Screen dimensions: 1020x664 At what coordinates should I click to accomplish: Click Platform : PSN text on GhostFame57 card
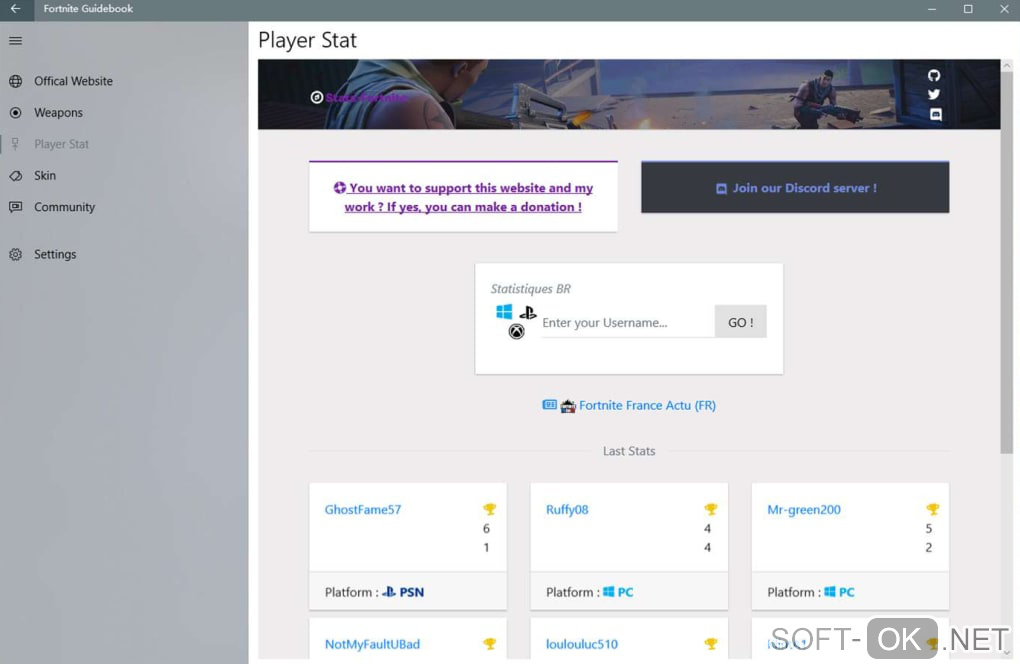coord(374,592)
